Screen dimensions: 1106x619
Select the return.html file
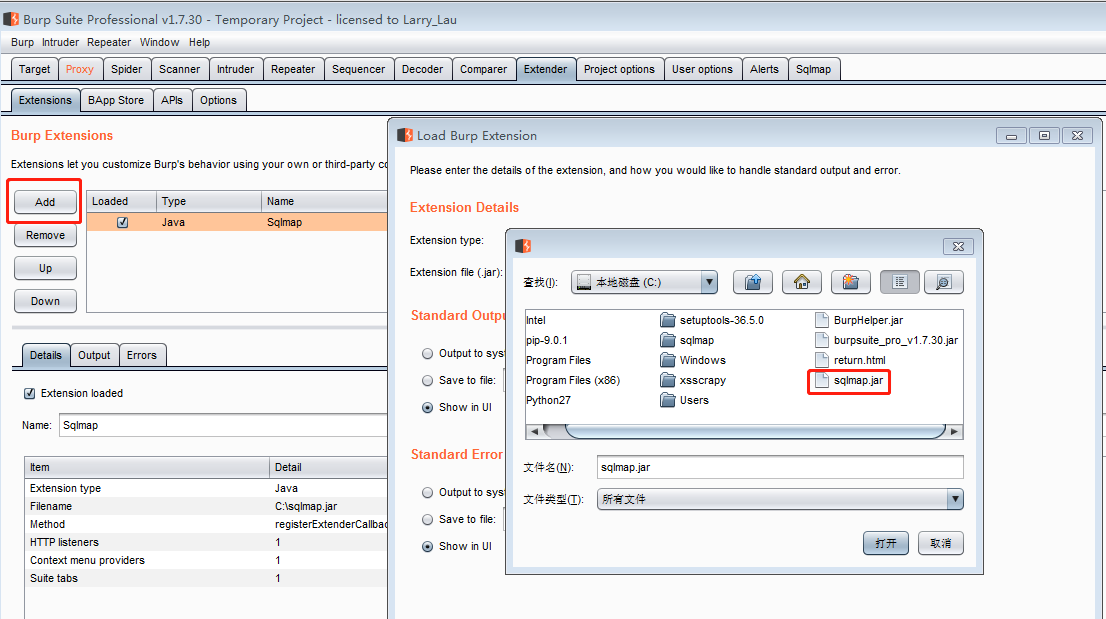coord(851,360)
